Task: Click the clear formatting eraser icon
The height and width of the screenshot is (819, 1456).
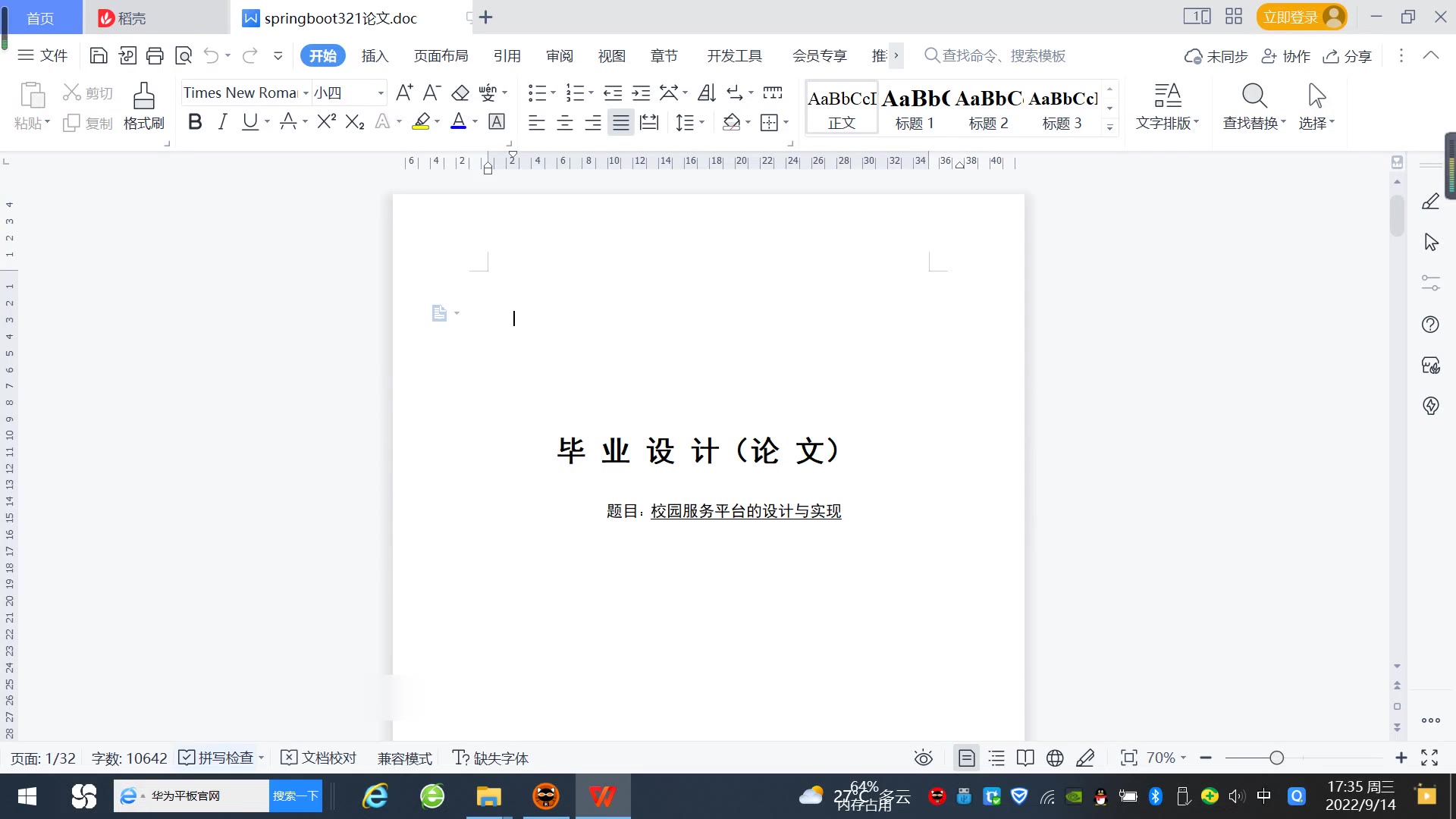Action: click(x=460, y=93)
